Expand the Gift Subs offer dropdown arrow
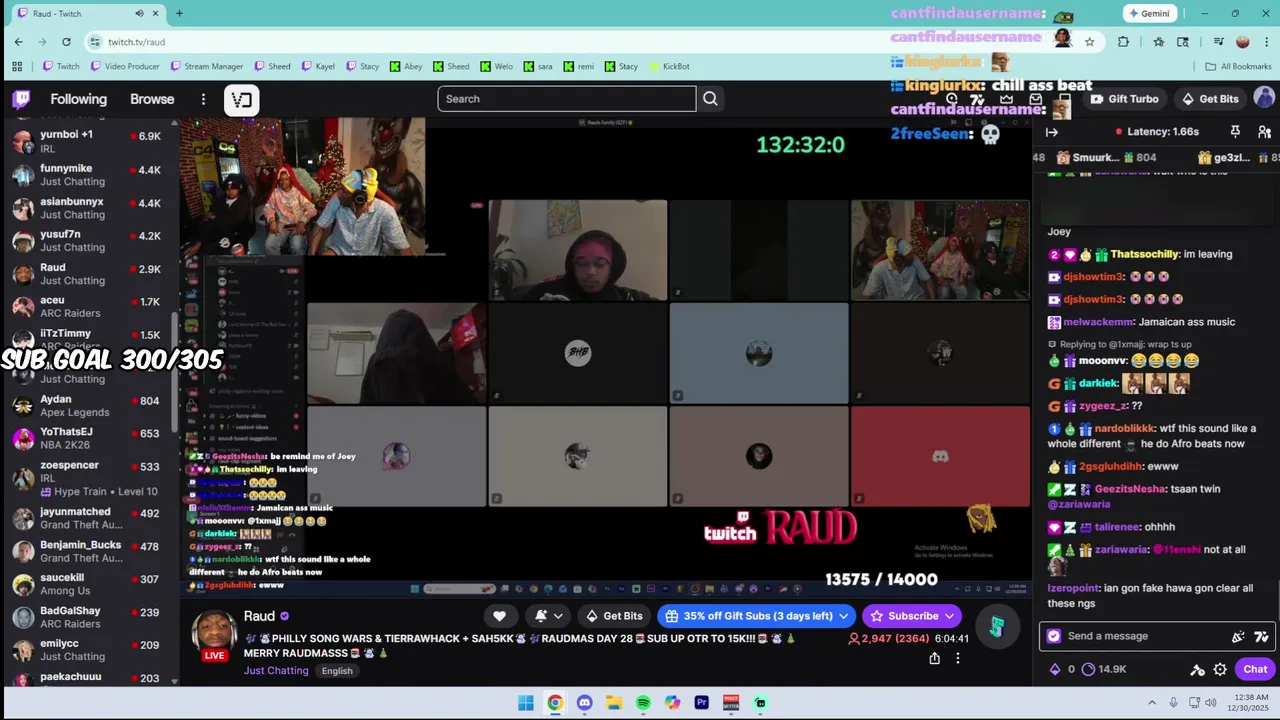The image size is (1280, 720). (x=844, y=616)
